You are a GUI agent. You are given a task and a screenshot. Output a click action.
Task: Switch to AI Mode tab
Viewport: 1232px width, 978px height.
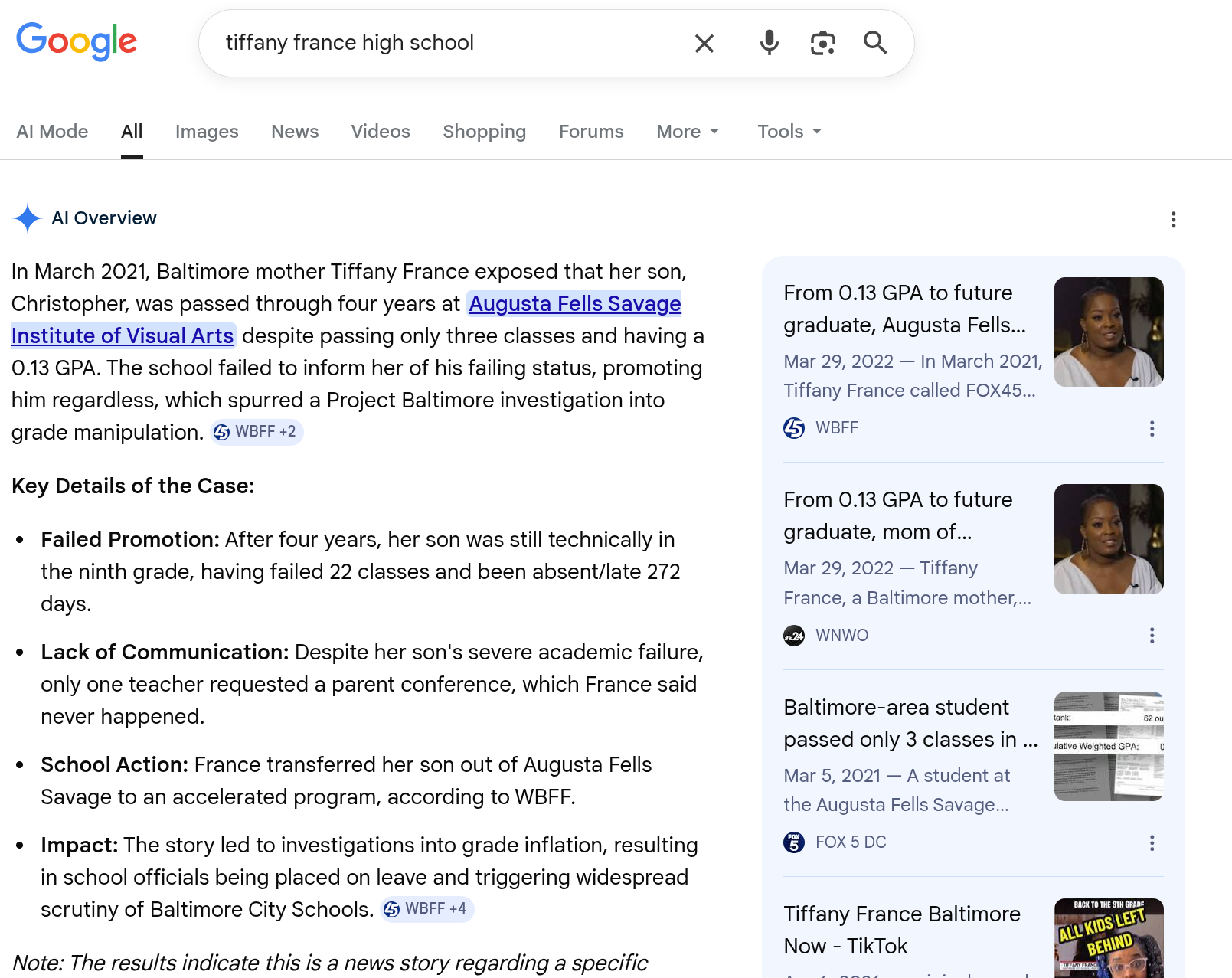point(52,132)
